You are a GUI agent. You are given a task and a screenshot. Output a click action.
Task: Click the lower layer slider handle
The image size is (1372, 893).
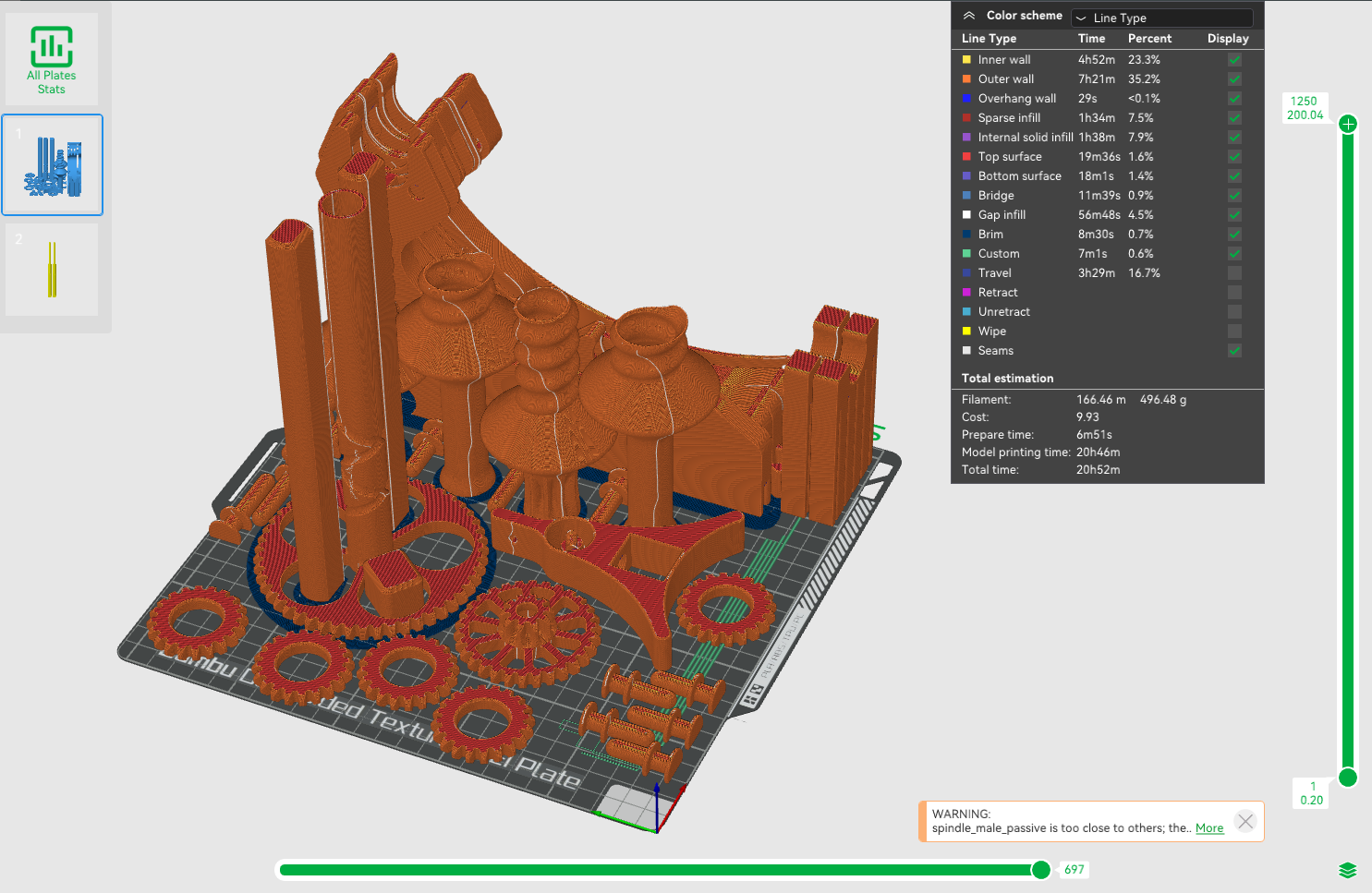(x=1348, y=778)
